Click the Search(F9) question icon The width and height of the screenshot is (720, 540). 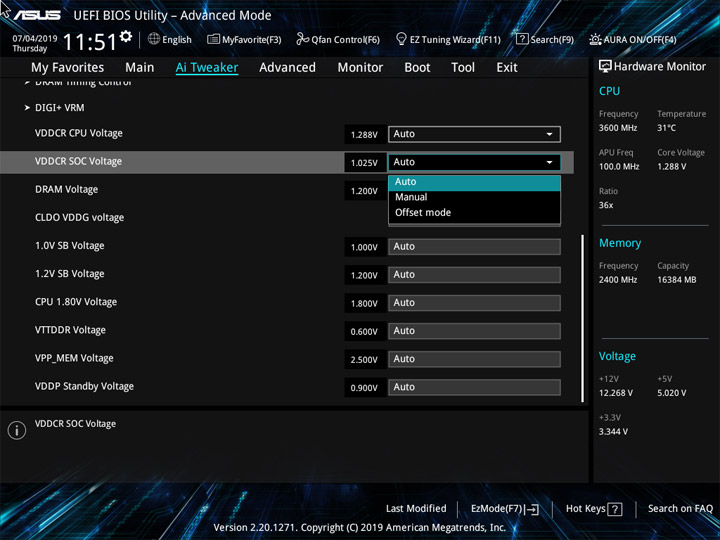(522, 39)
